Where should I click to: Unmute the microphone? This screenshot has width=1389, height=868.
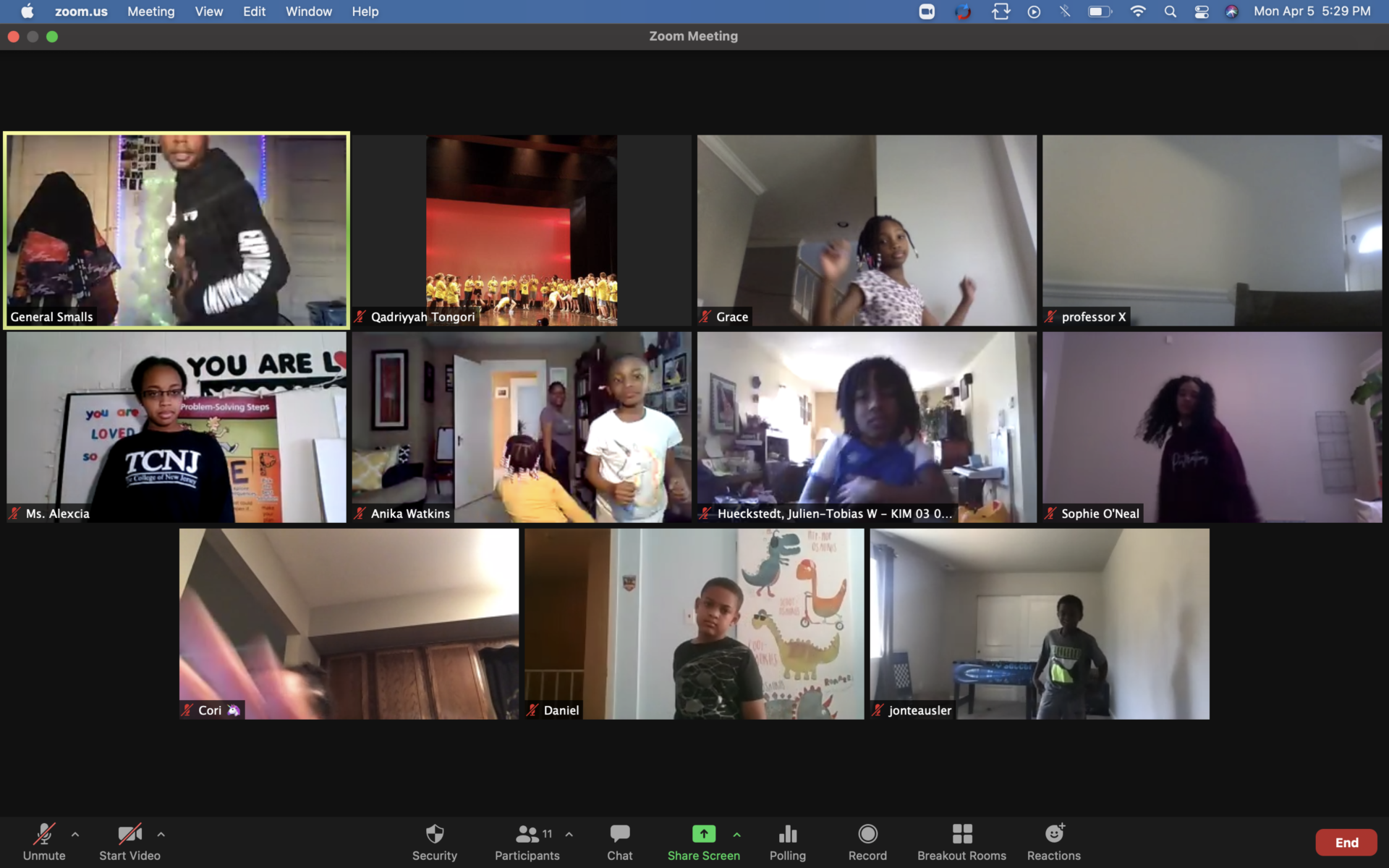(44, 842)
